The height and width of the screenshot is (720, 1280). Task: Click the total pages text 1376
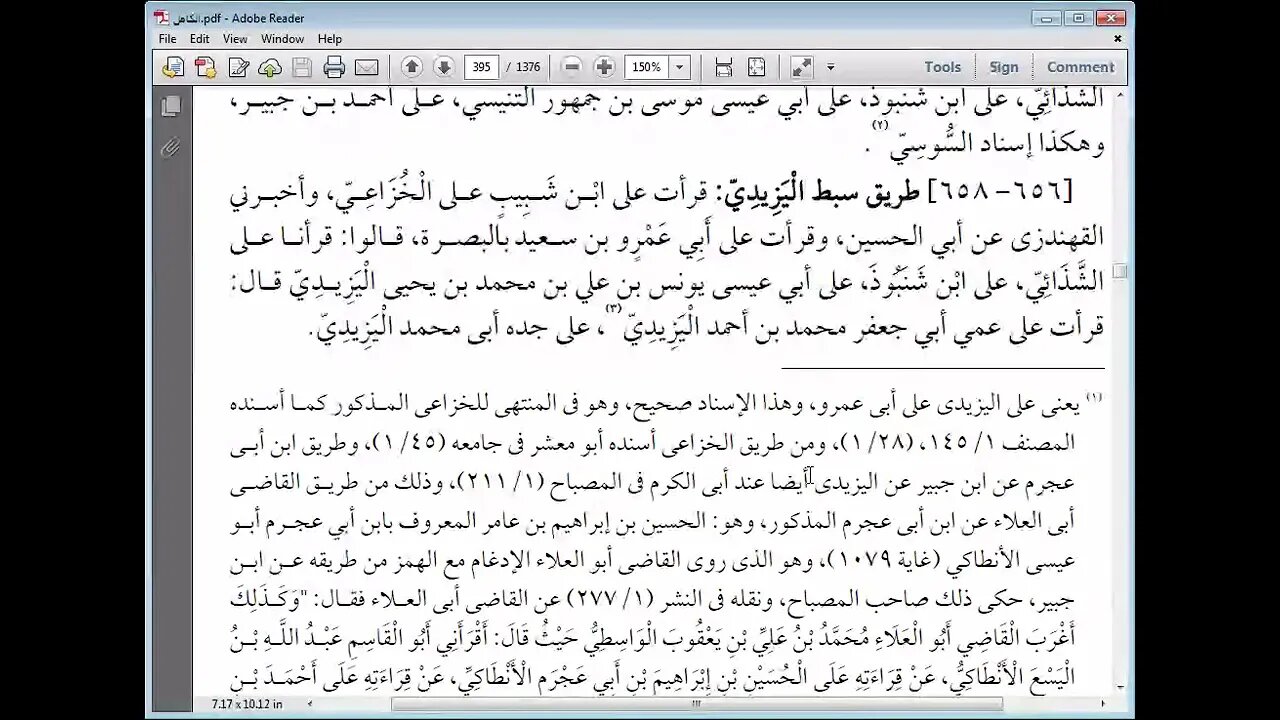[528, 67]
